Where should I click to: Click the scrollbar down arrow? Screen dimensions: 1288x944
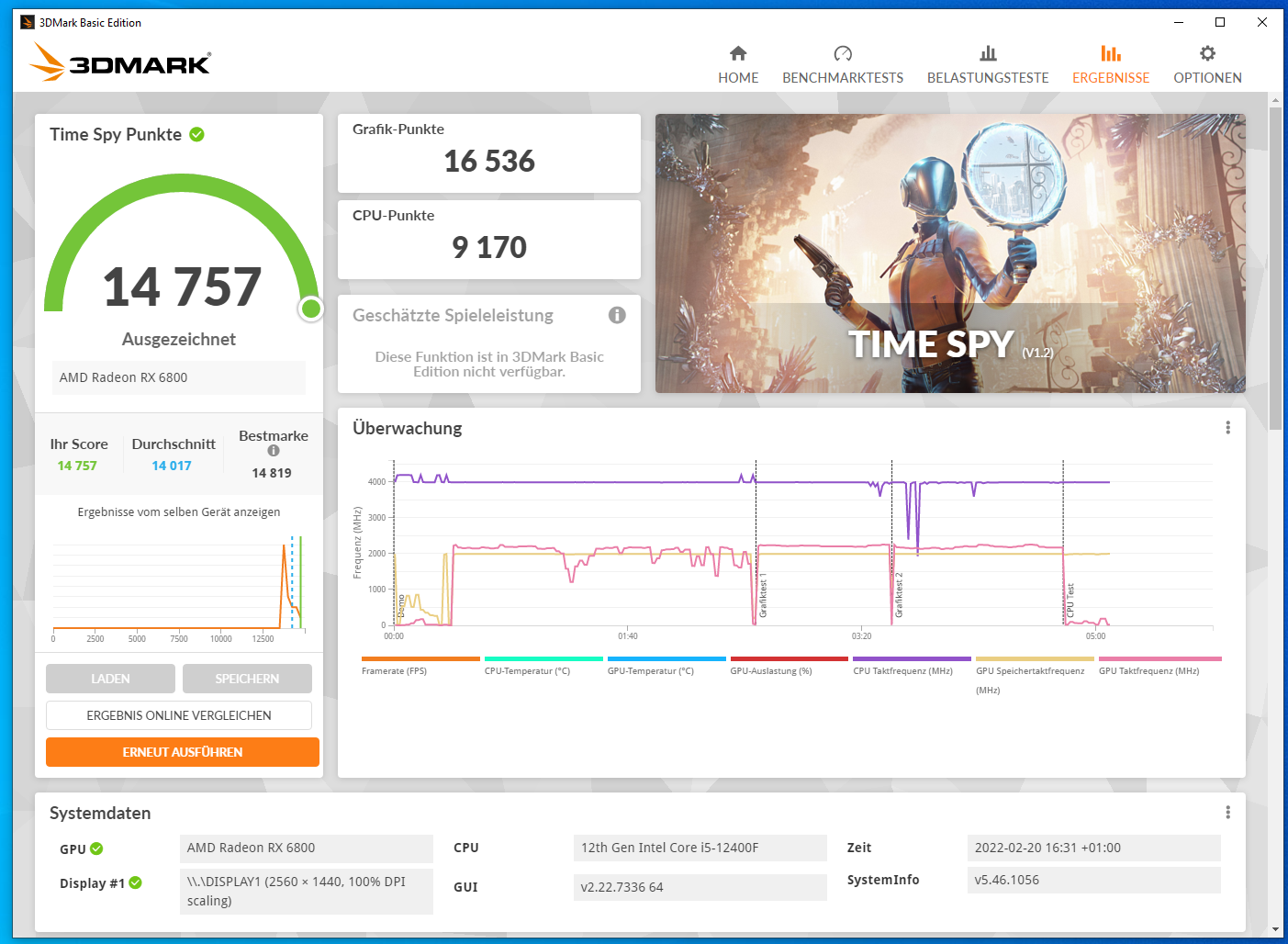coord(1275,929)
